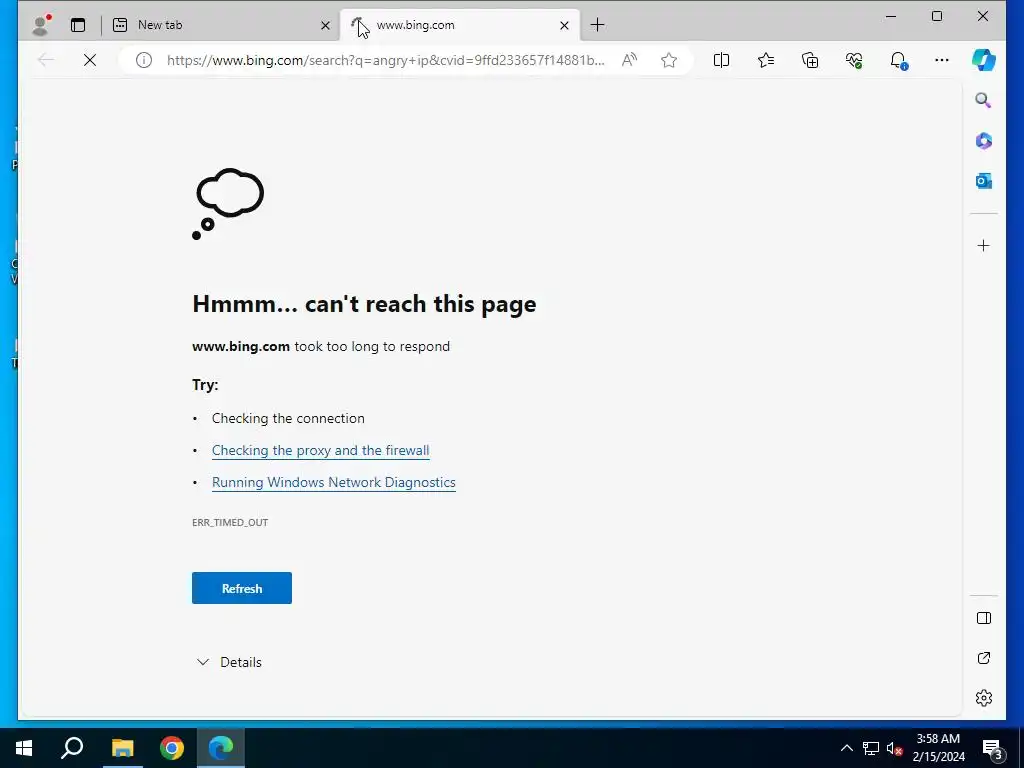Click the address bar URL field
The height and width of the screenshot is (768, 1024).
coord(385,60)
